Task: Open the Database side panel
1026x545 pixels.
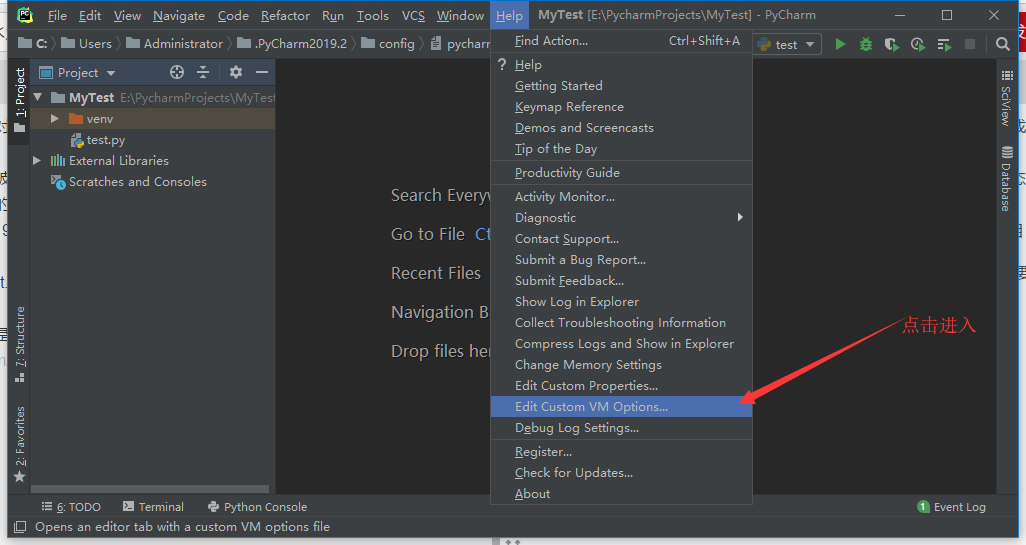Action: [x=1006, y=178]
